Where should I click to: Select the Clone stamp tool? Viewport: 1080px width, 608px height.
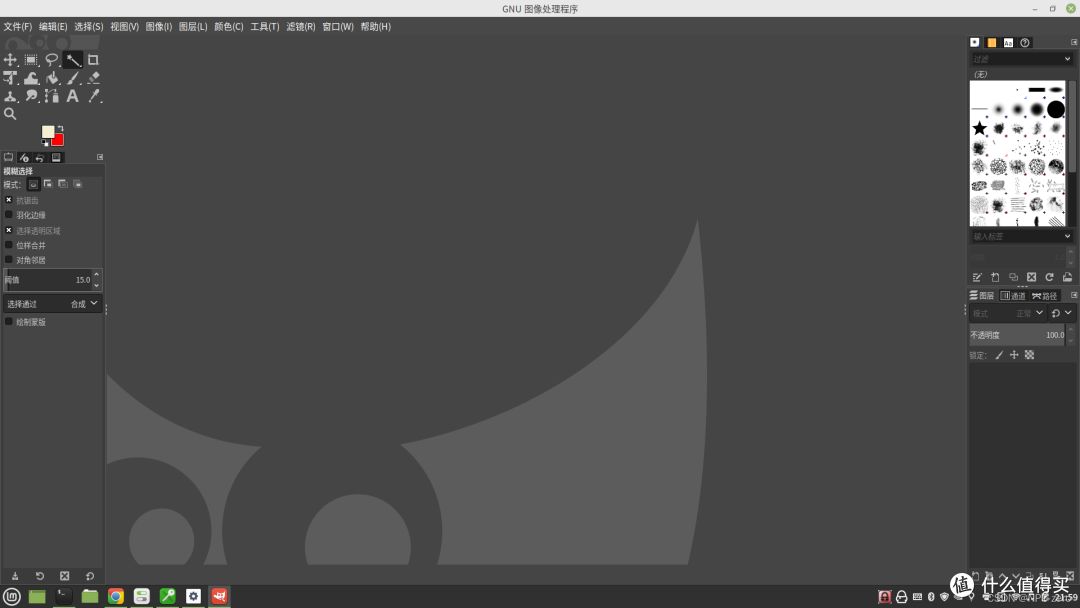(x=10, y=96)
